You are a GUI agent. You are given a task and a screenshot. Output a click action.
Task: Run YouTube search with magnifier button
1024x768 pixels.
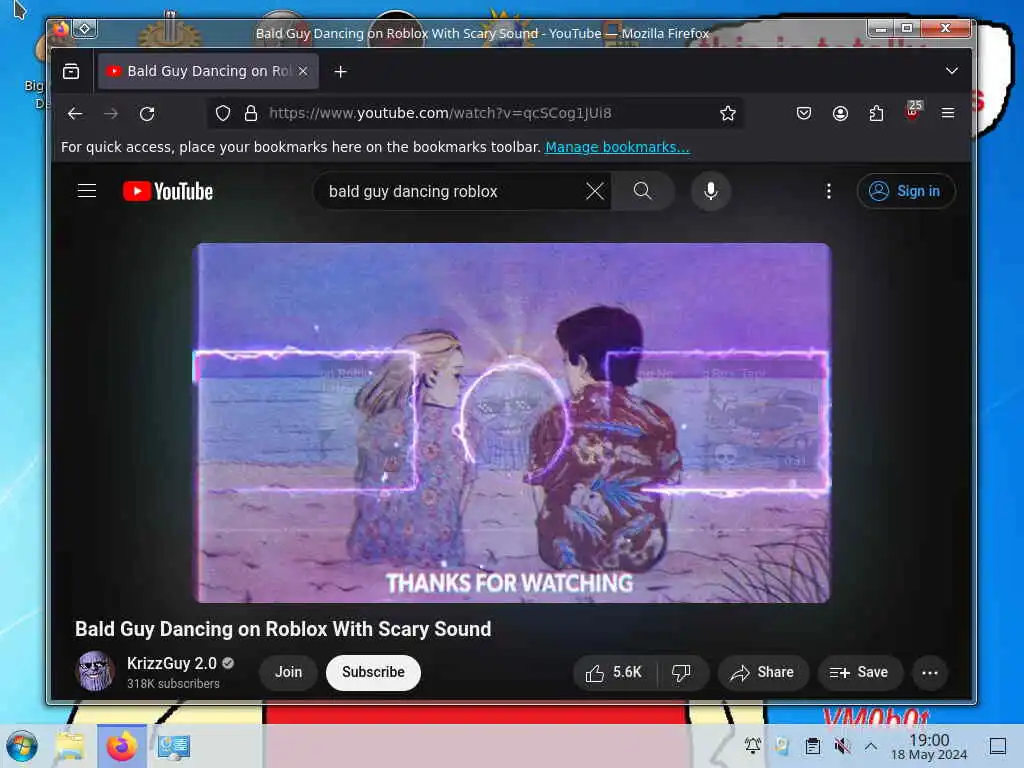(643, 191)
